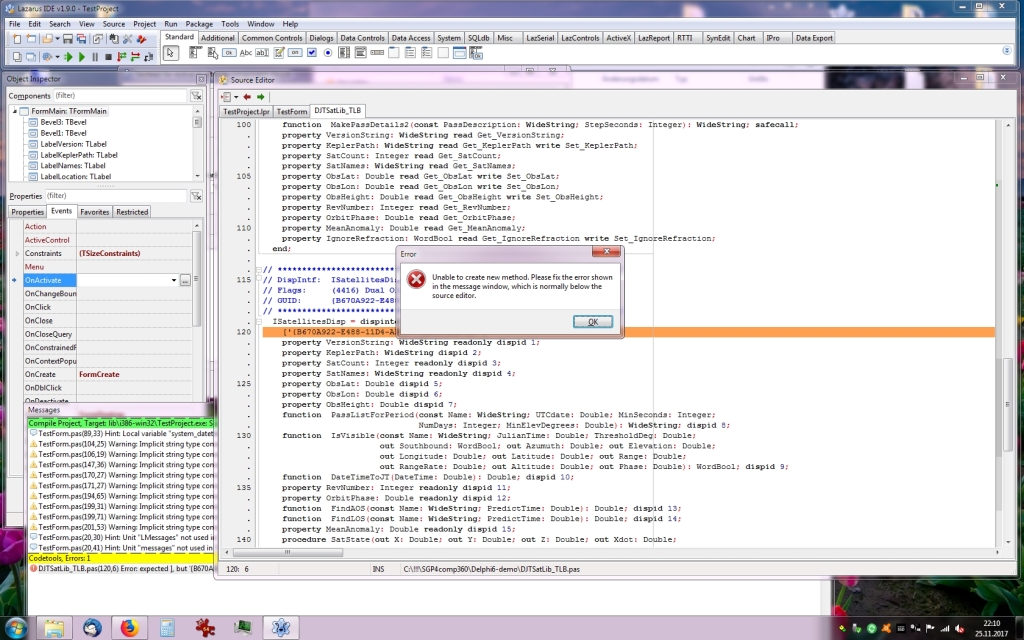Open the OnActivate event dropdown

174,281
